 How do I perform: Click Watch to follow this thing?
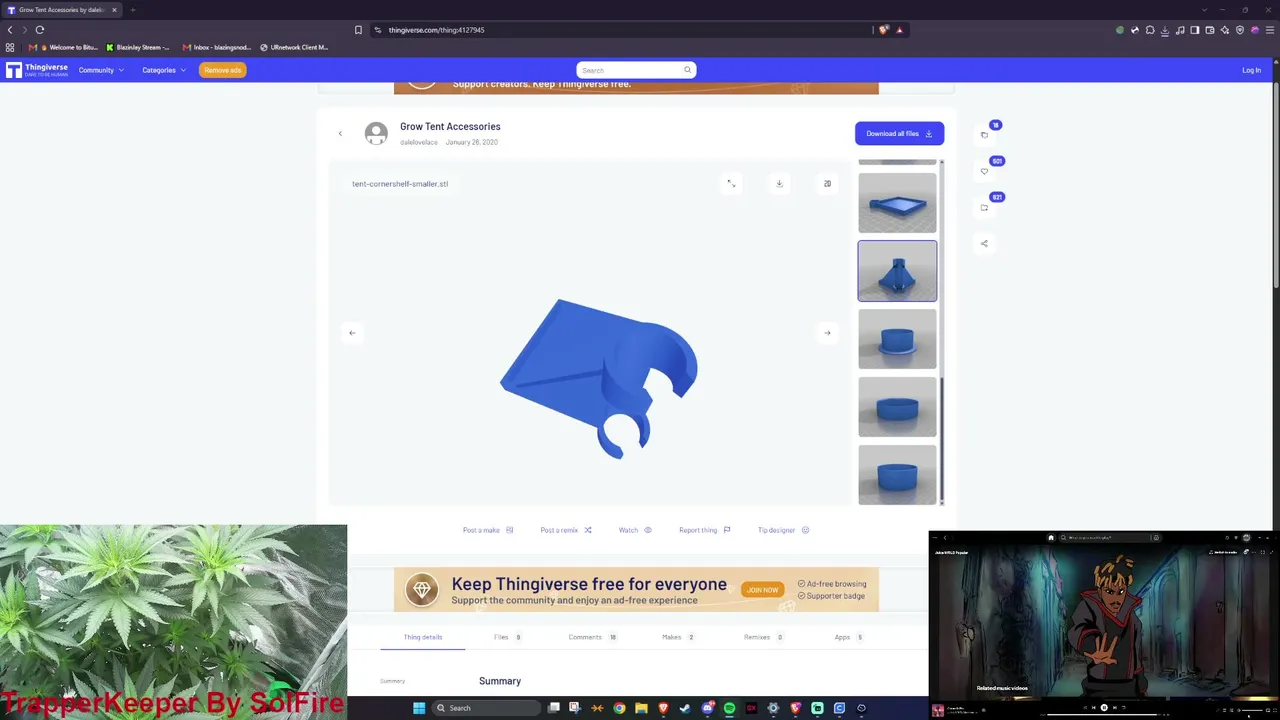(x=635, y=530)
